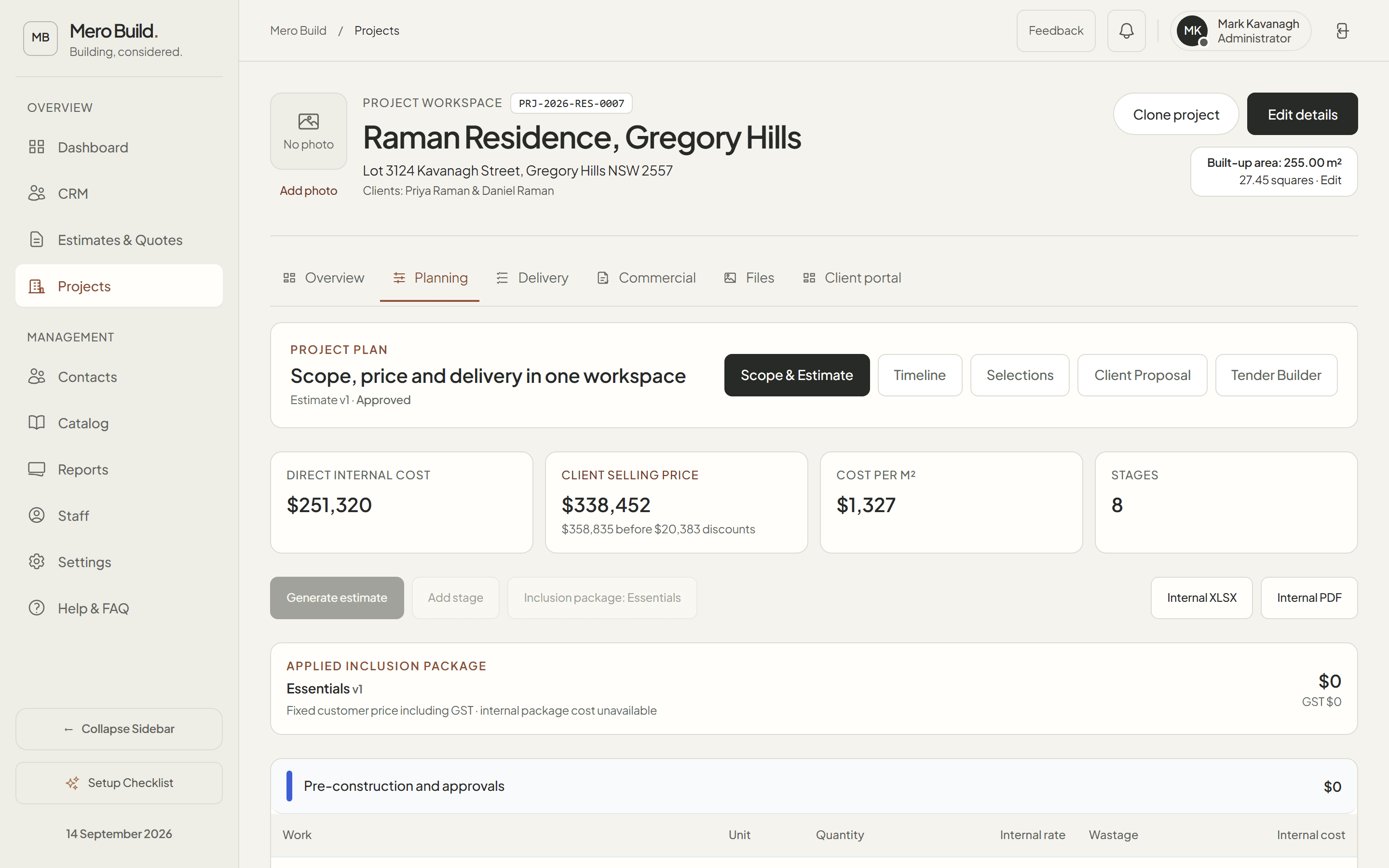The width and height of the screenshot is (1389, 868).
Task: Open Help & FAQ
Action: 119,608
